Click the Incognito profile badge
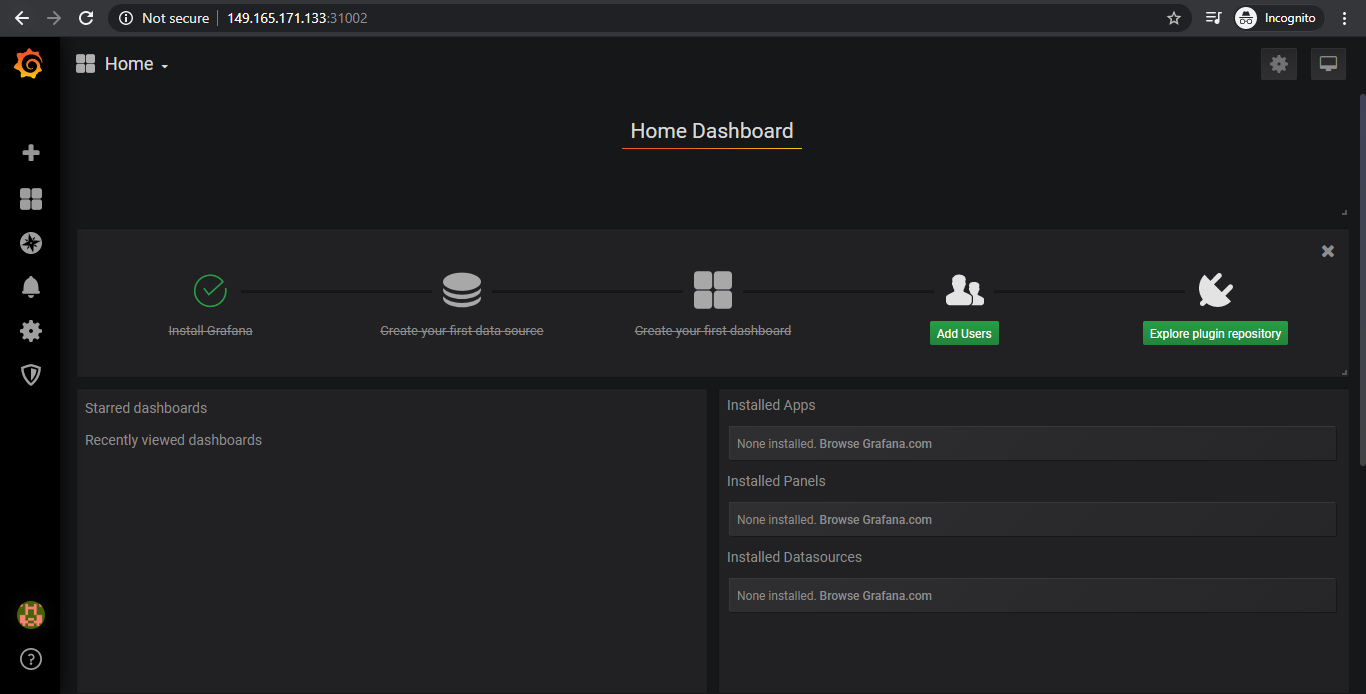 1277,17
